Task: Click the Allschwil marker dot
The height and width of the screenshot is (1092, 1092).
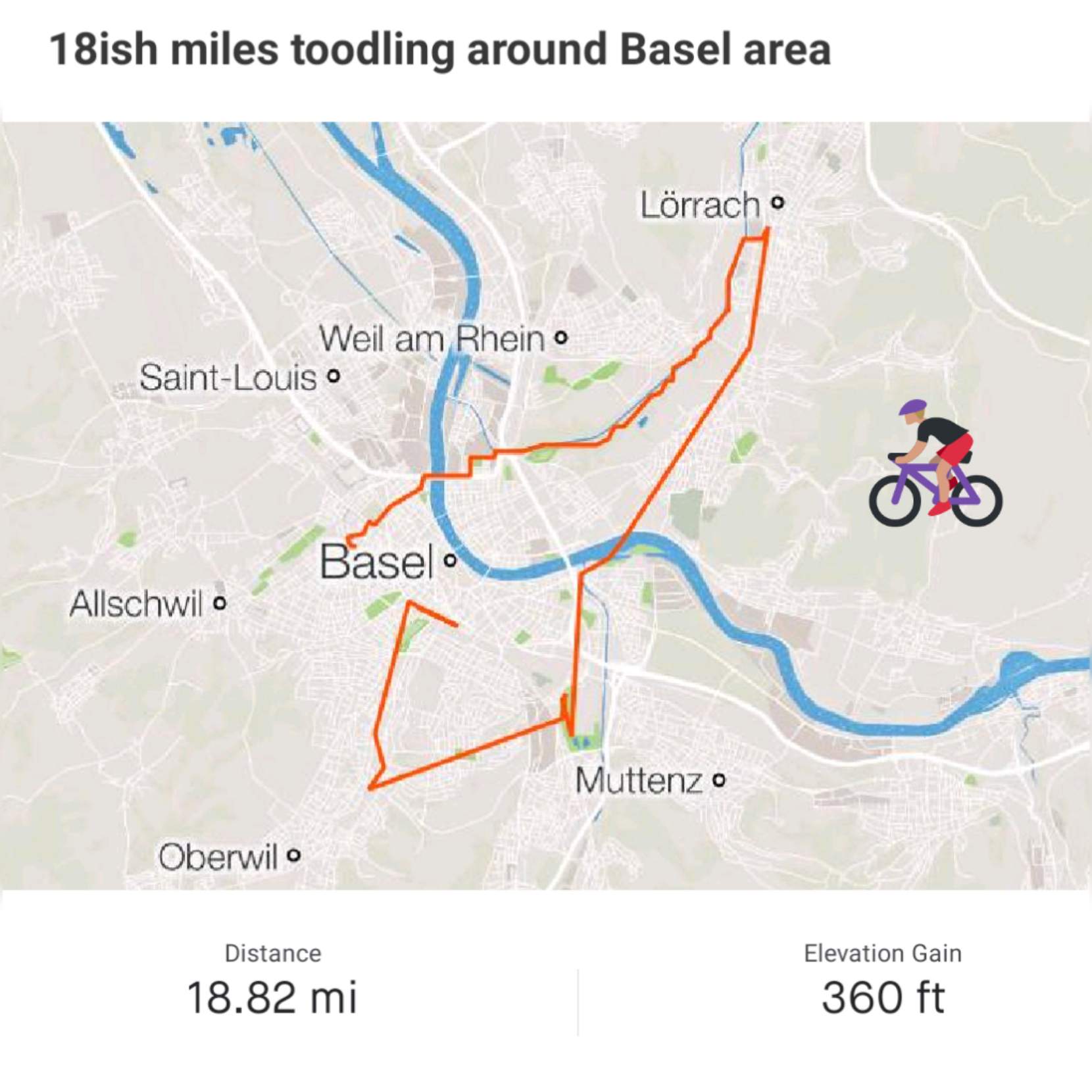Action: [x=220, y=603]
